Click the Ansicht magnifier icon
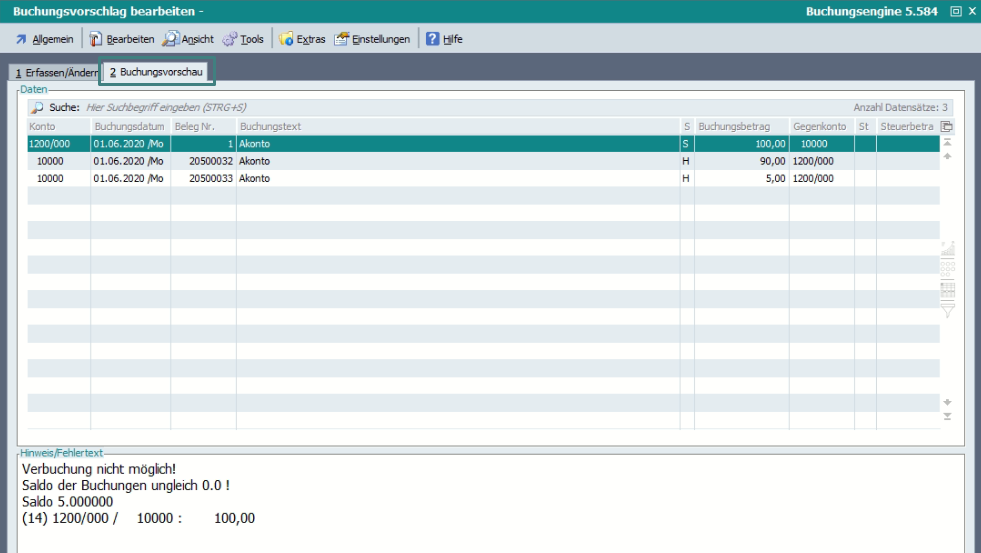 (171, 39)
